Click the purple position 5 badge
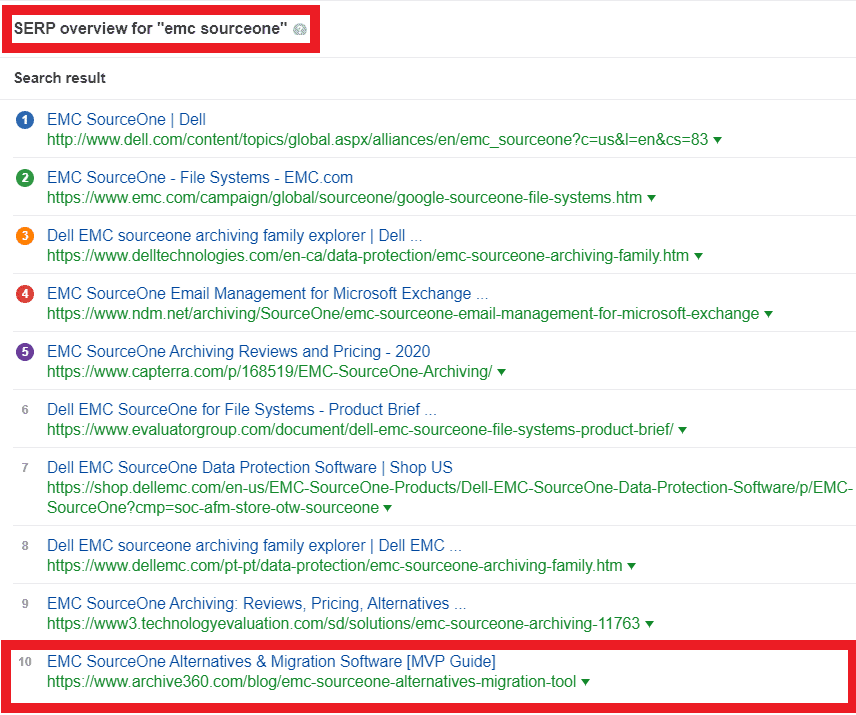This screenshot has width=856, height=715. click(x=25, y=352)
